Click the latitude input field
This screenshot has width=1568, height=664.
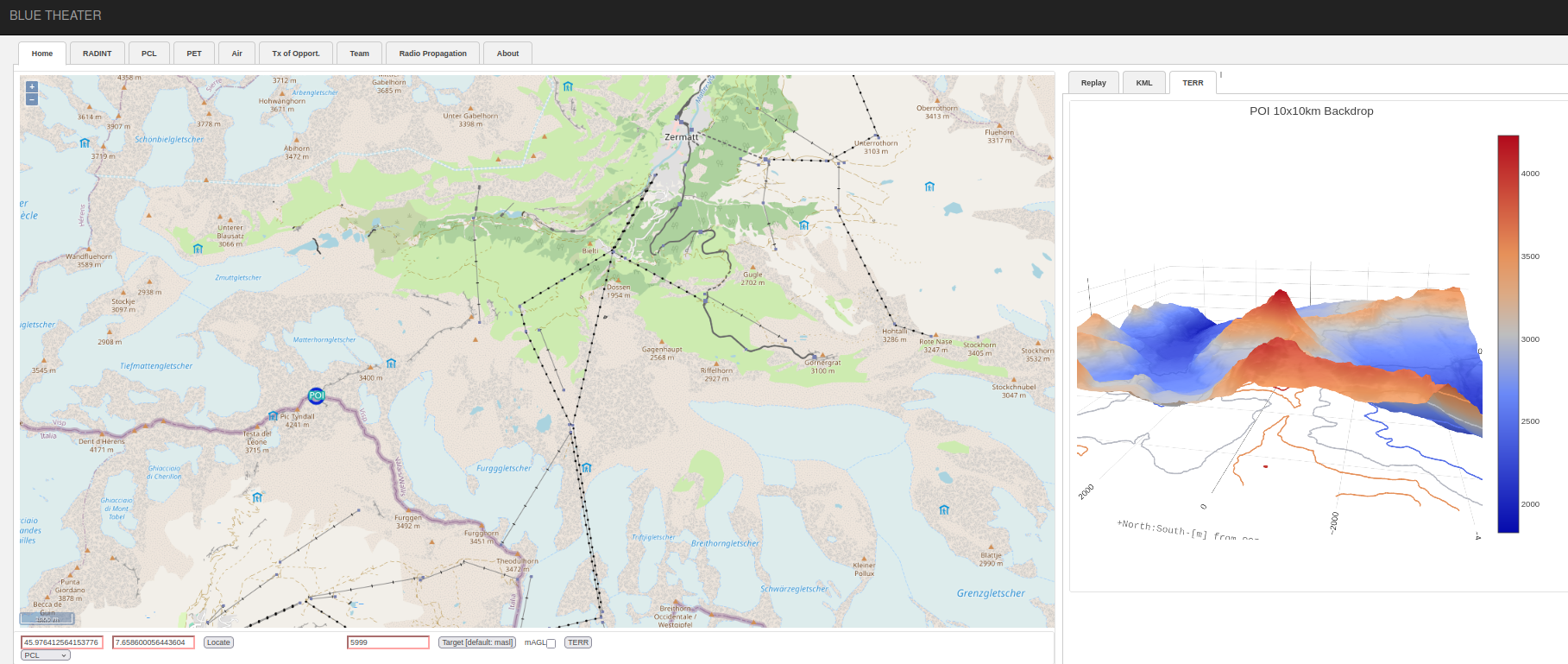(62, 642)
